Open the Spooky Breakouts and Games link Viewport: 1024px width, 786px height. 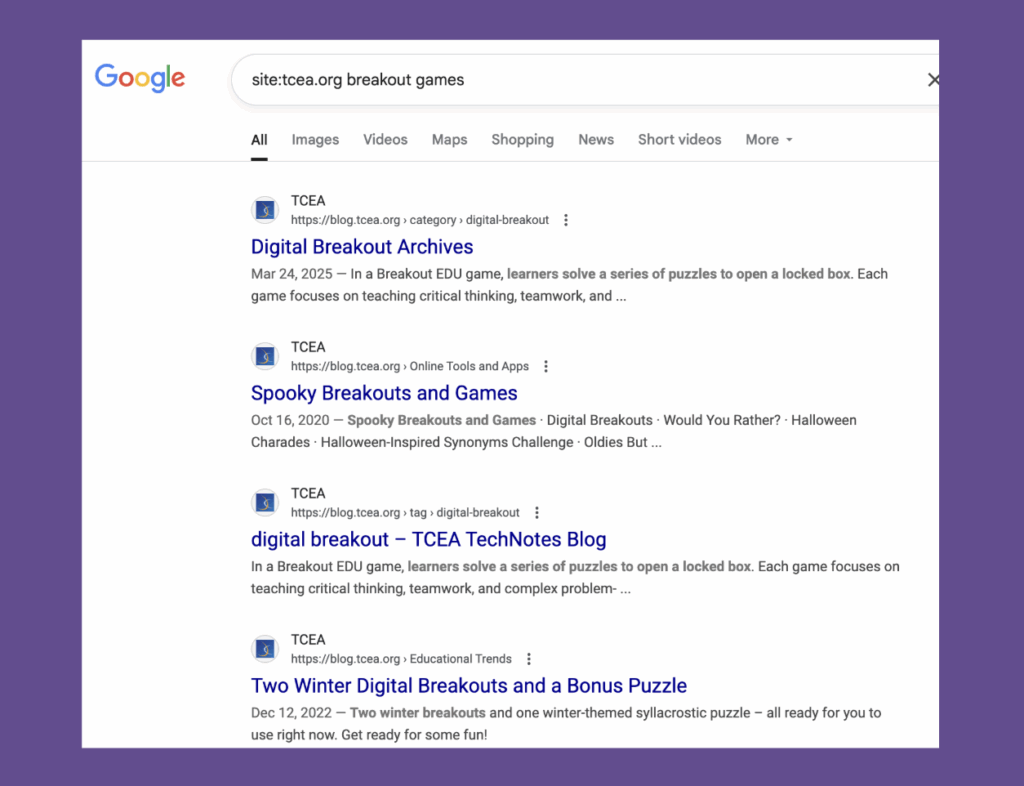[x=384, y=393]
